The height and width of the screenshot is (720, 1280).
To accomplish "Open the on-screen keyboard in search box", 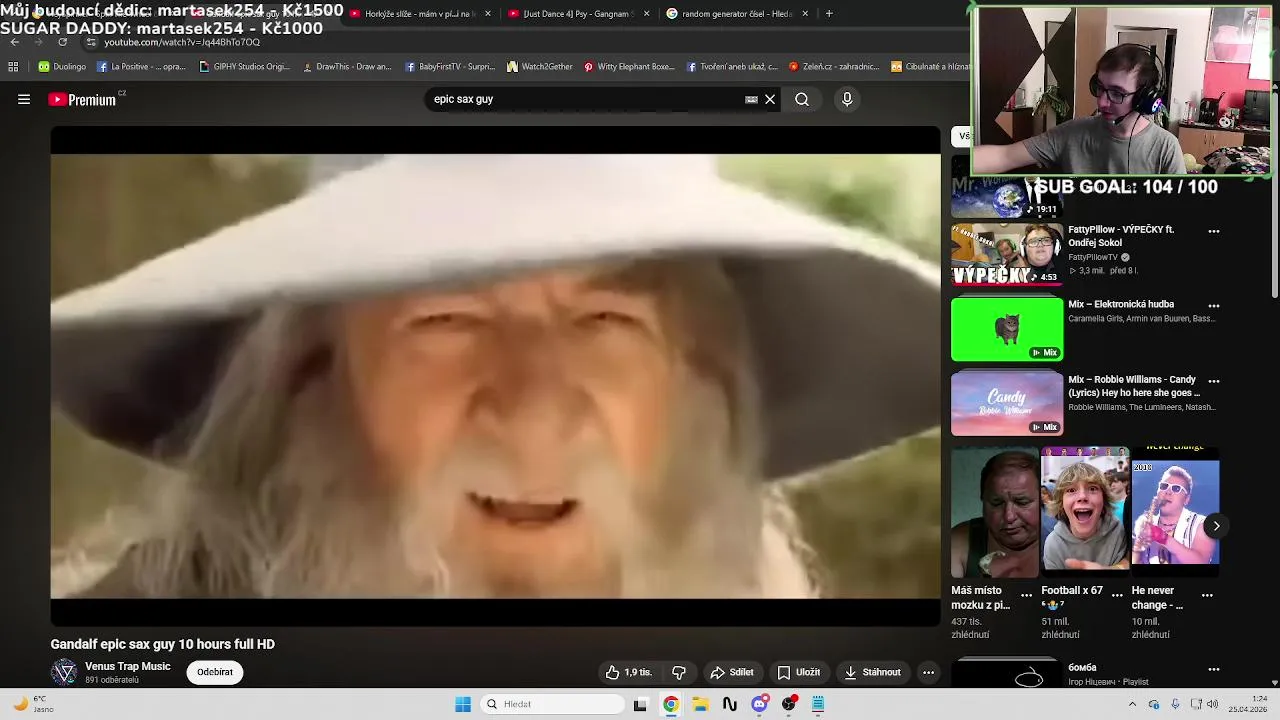I will coord(751,99).
